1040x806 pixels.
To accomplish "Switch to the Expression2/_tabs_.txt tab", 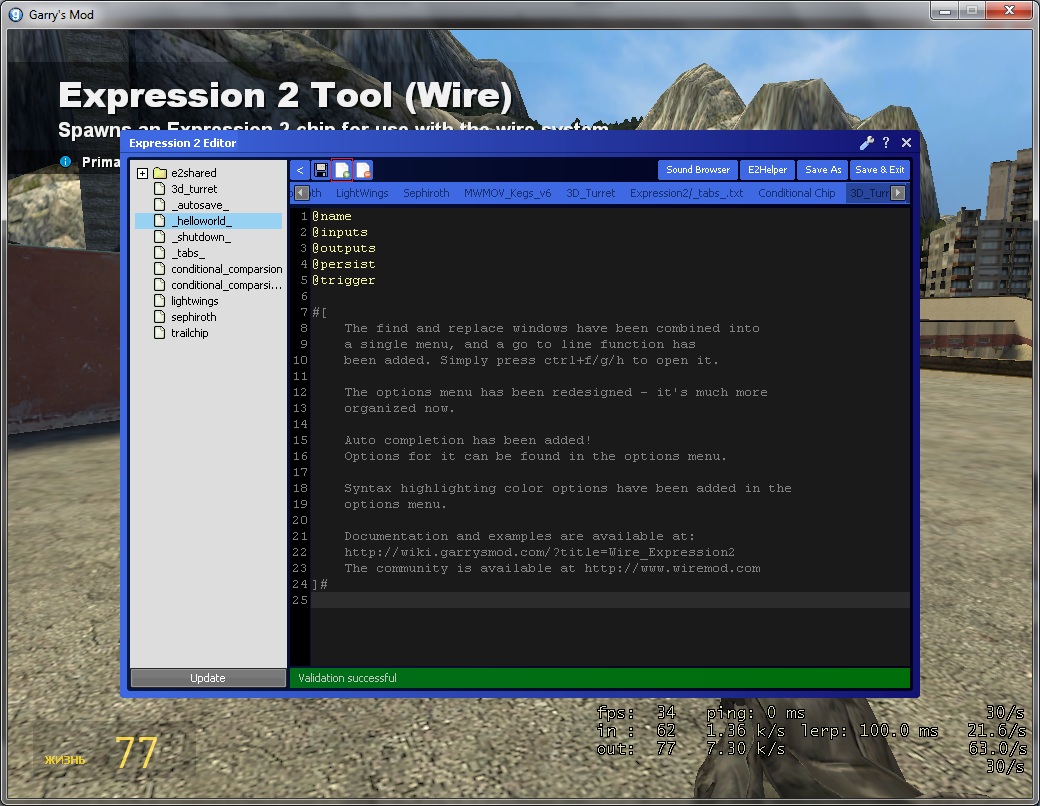I will point(686,193).
